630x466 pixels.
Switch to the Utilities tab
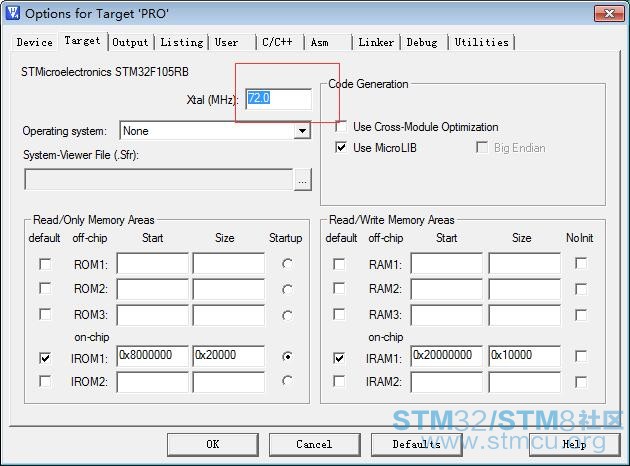pos(481,42)
